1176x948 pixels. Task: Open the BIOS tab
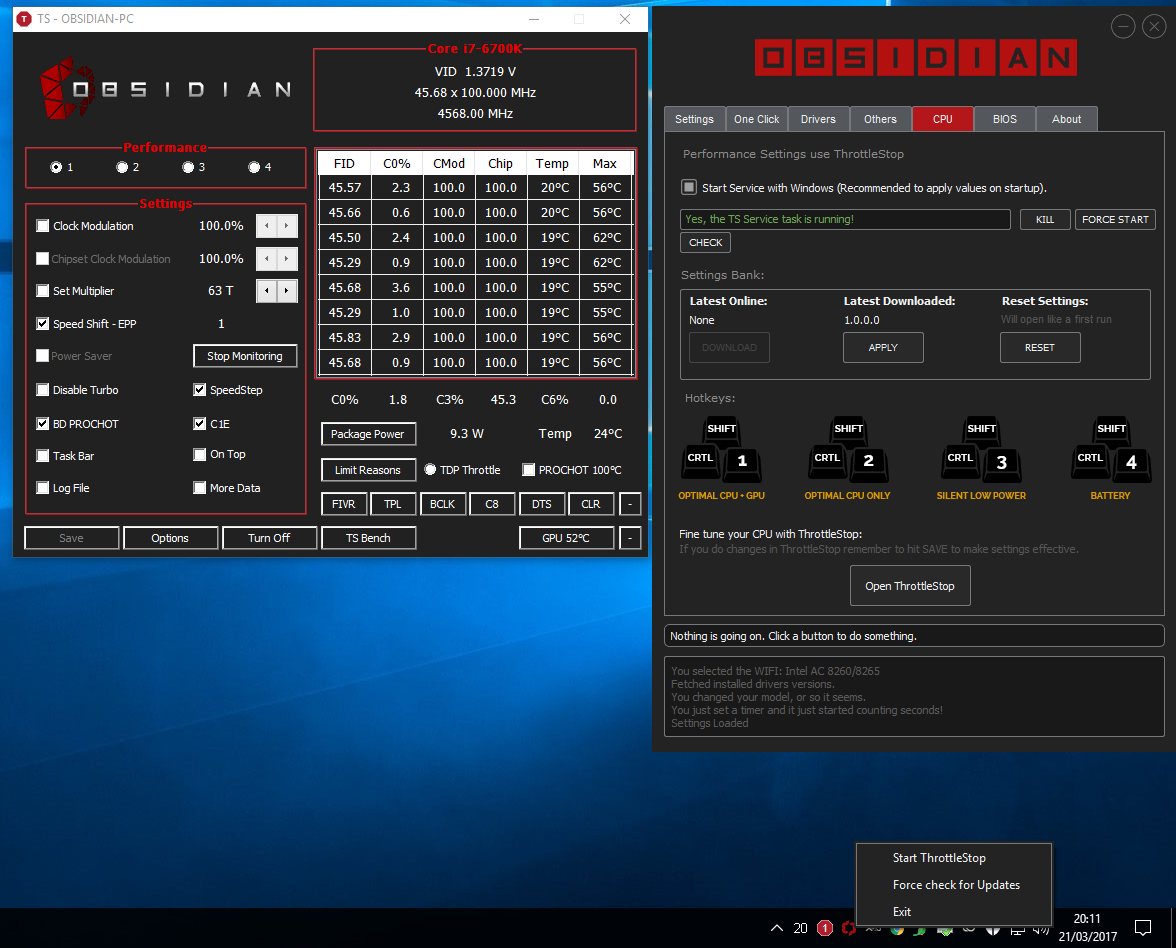click(x=1005, y=119)
